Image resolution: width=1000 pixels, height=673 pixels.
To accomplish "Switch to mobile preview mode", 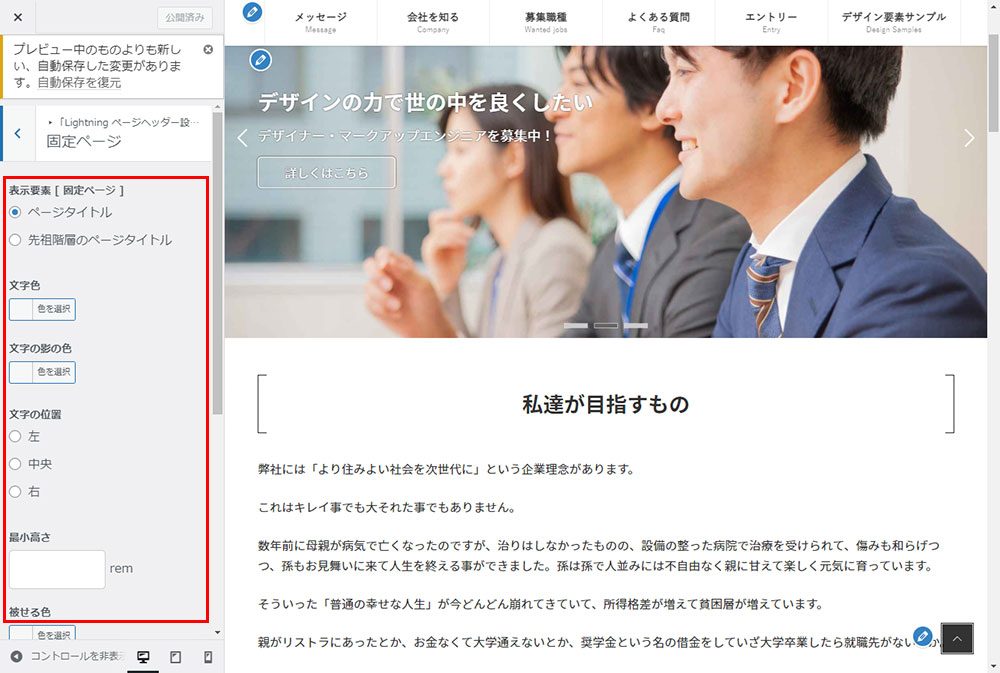I will click(208, 657).
